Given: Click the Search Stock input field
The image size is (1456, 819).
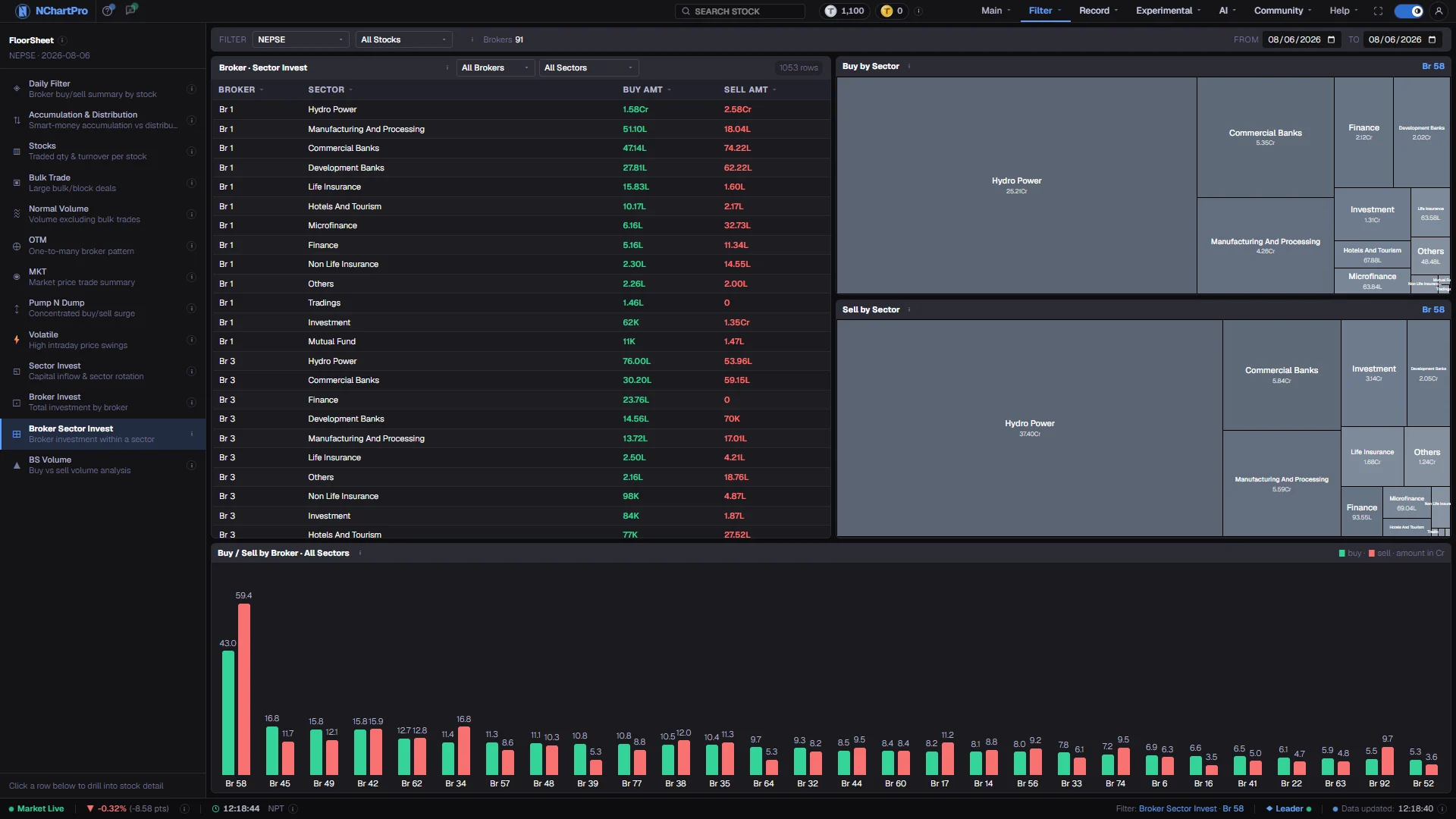Looking at the screenshot, I should tap(739, 11).
